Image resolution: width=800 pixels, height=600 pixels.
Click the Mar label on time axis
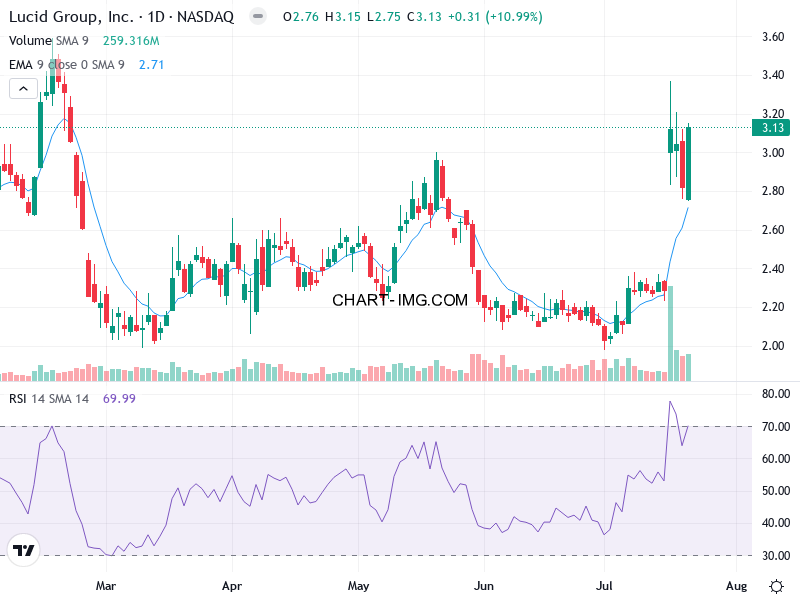pyautogui.click(x=106, y=586)
